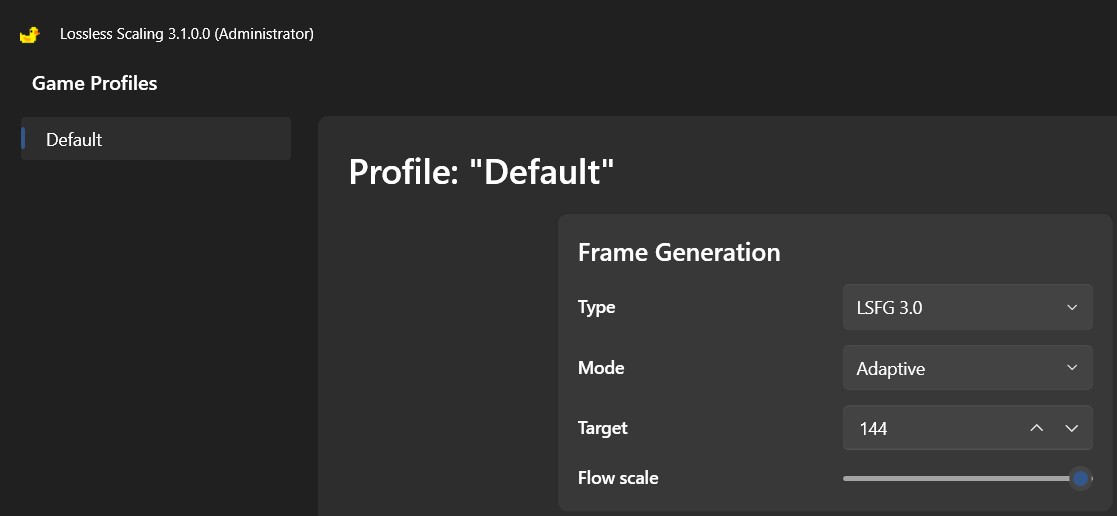The width and height of the screenshot is (1117, 516).
Task: Click the Flow scale setting label
Action: pos(618,478)
